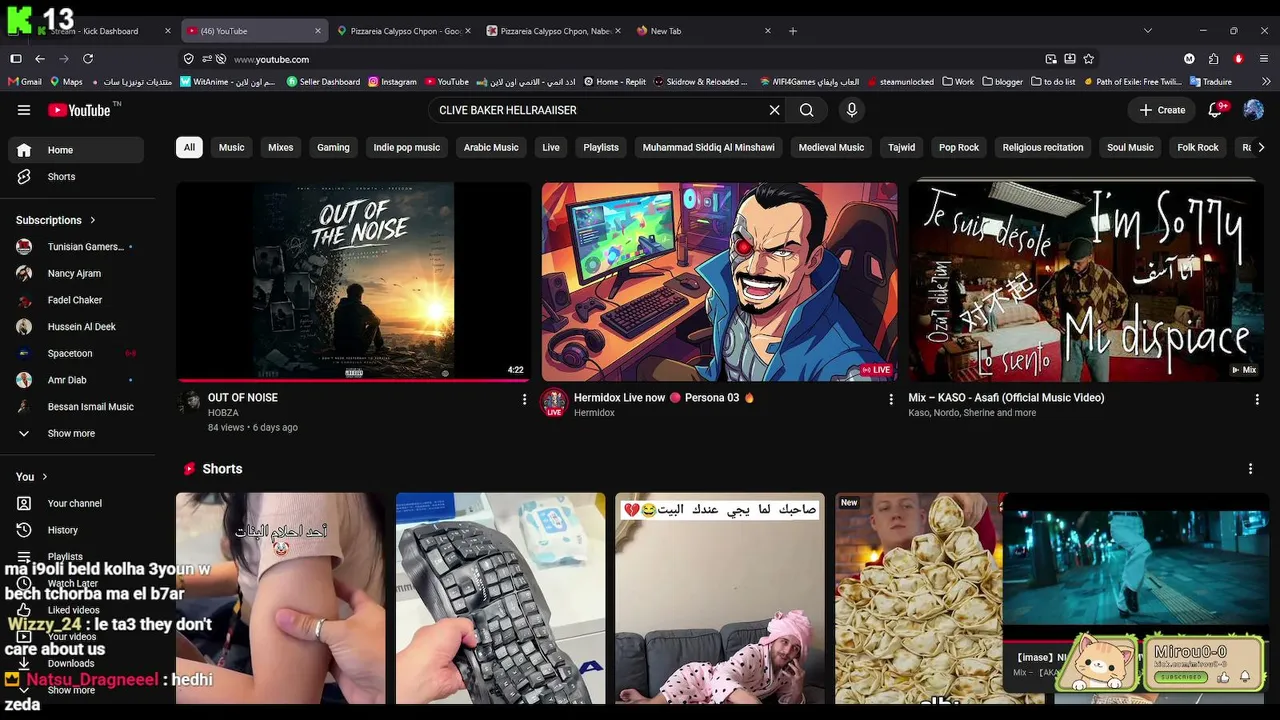Select Muhammad Siddiq Al Minshawi chip
The width and height of the screenshot is (1280, 720).
[708, 147]
